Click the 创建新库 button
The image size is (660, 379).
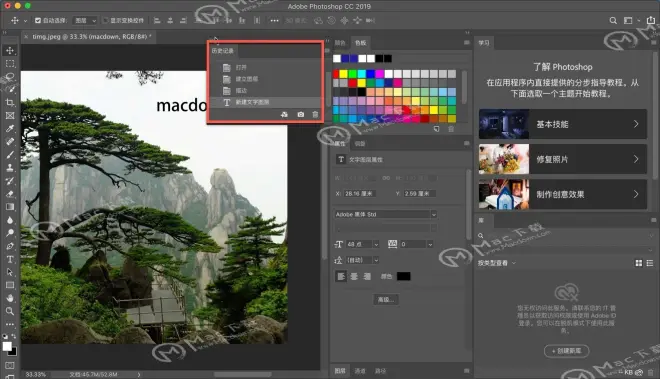click(x=567, y=351)
